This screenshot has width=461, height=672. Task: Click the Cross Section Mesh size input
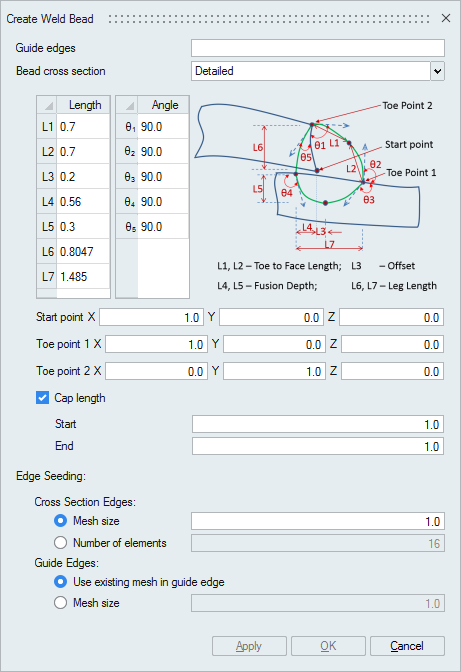(318, 521)
